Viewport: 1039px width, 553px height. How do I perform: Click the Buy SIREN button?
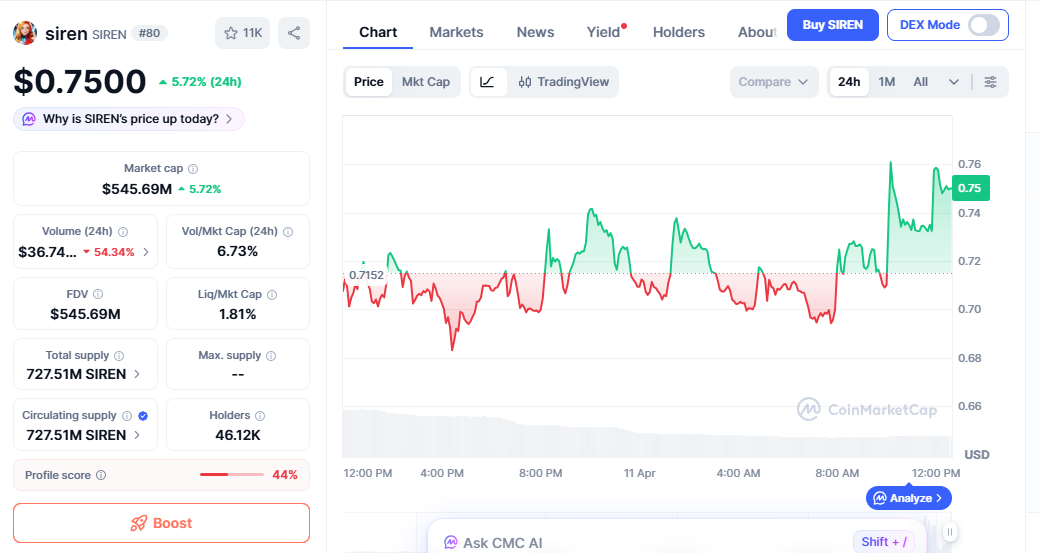(x=833, y=25)
